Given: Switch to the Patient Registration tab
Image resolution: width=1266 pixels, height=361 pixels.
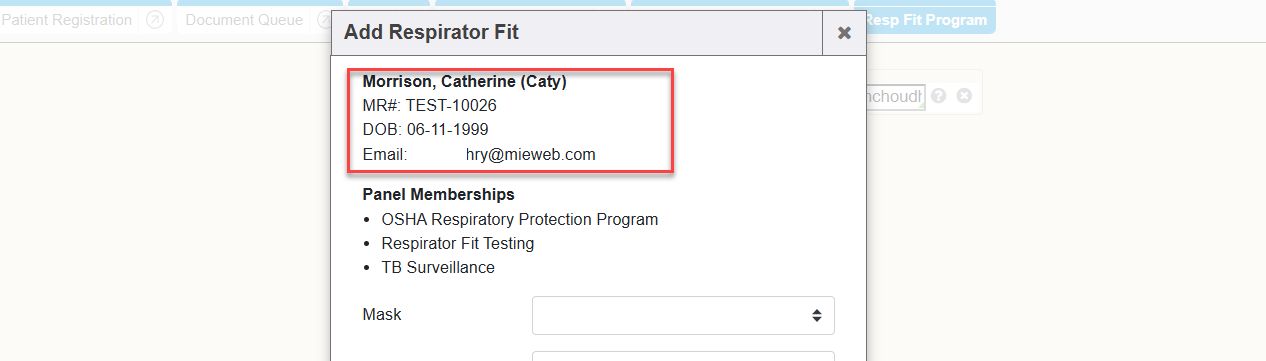Looking at the screenshot, I should (66, 20).
